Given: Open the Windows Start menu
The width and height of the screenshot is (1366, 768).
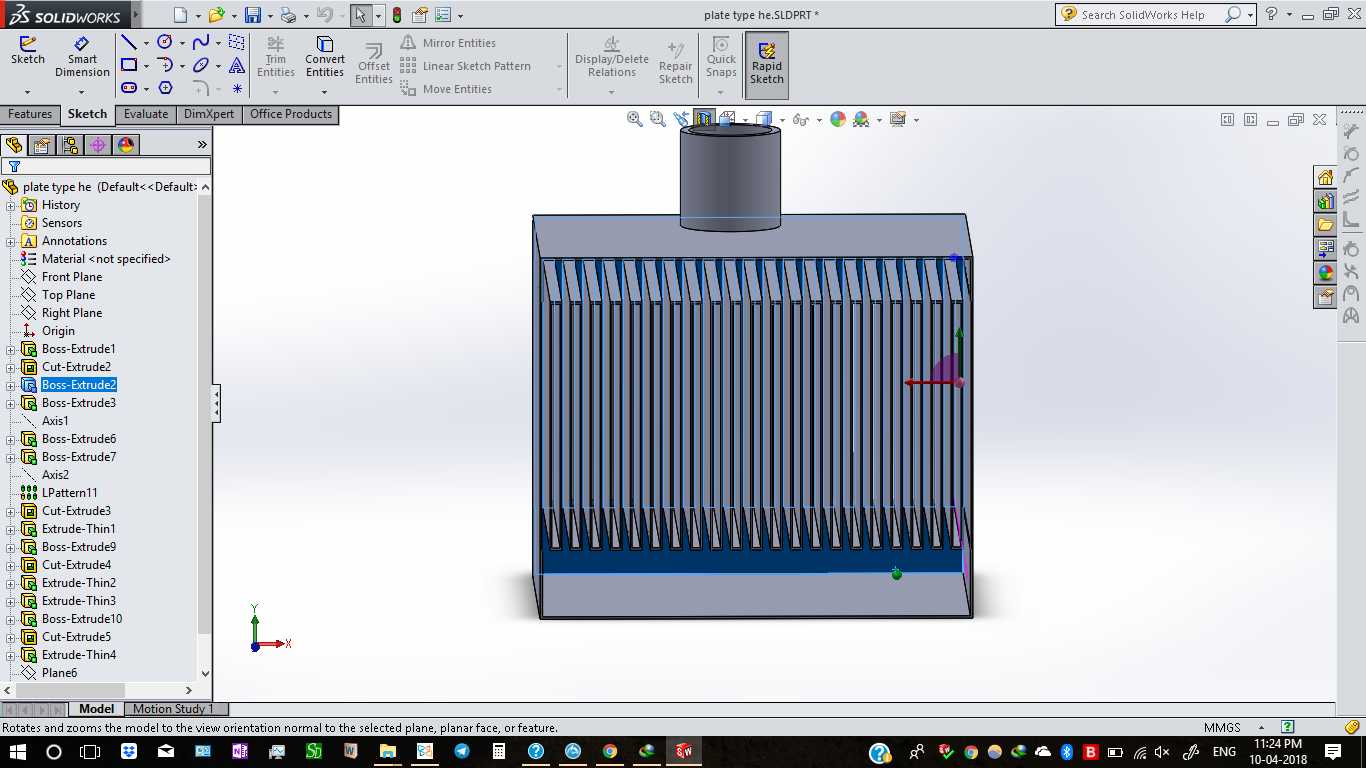Looking at the screenshot, I should pyautogui.click(x=18, y=751).
